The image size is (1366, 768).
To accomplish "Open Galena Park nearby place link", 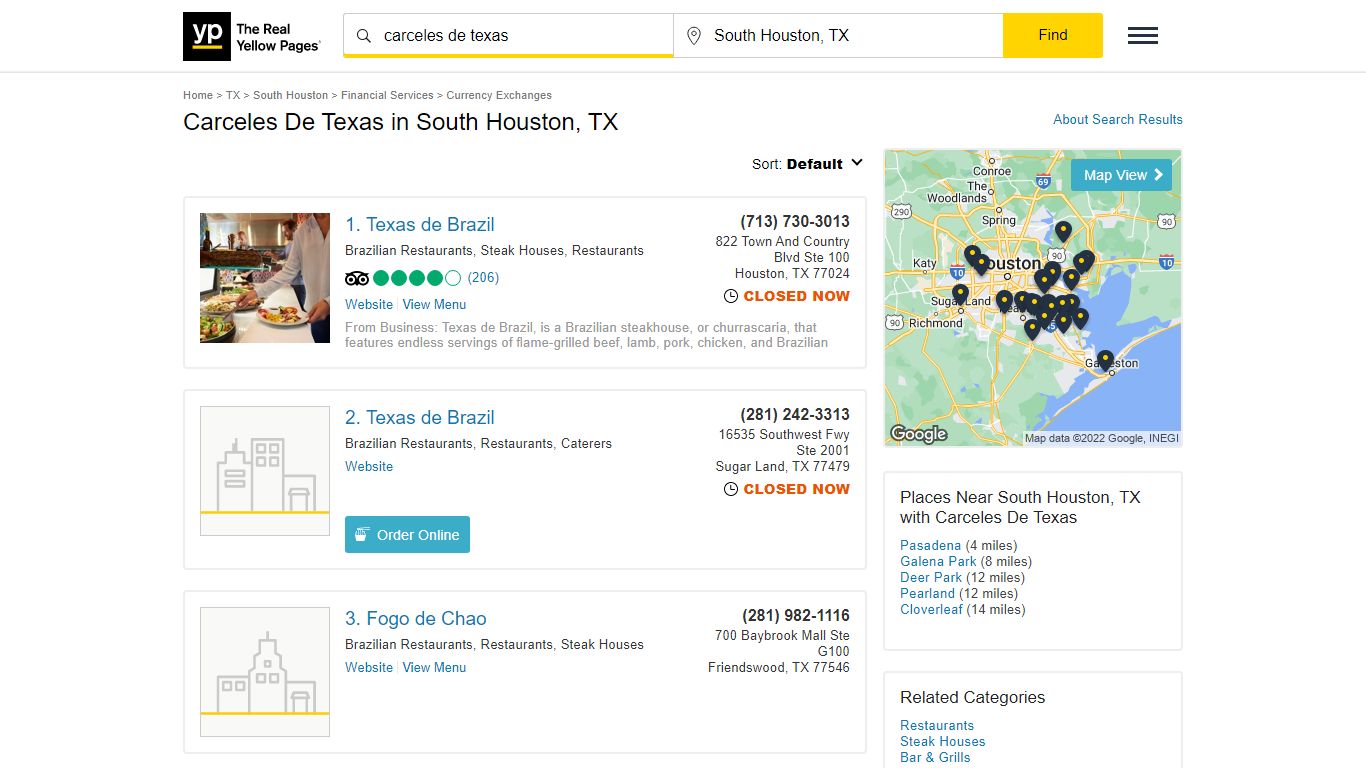I will 938,561.
